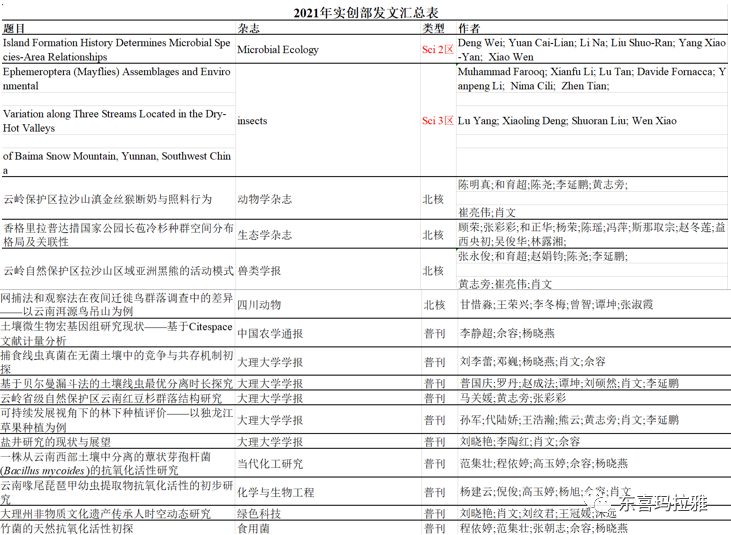Select the 动物学杂志 journal cell
The width and height of the screenshot is (731, 535).
[x=264, y=199]
